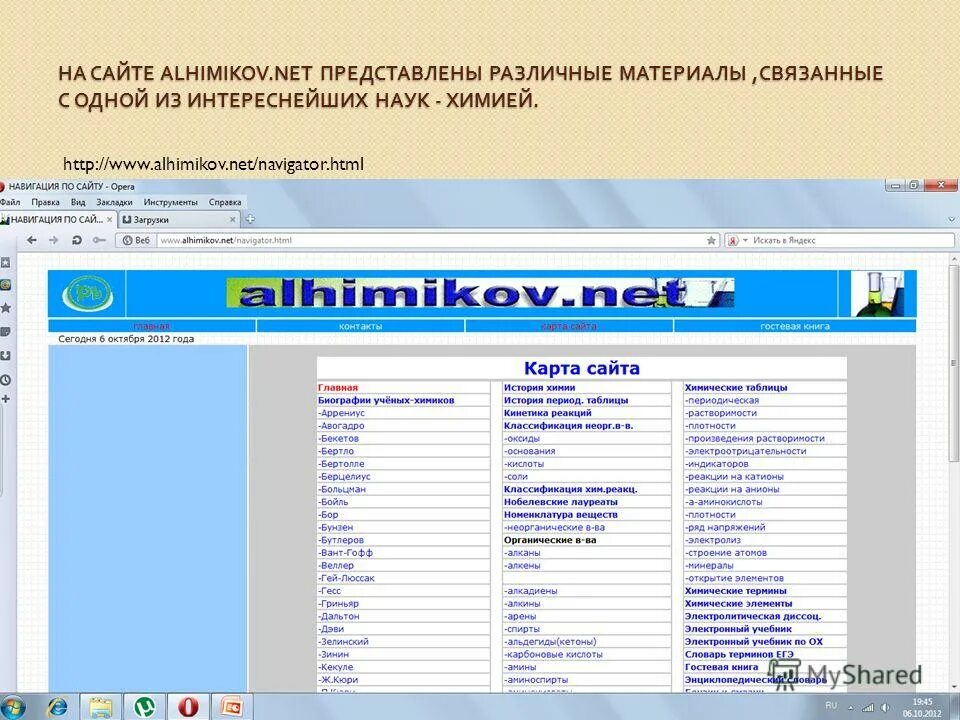Open the История химии link

(x=539, y=388)
